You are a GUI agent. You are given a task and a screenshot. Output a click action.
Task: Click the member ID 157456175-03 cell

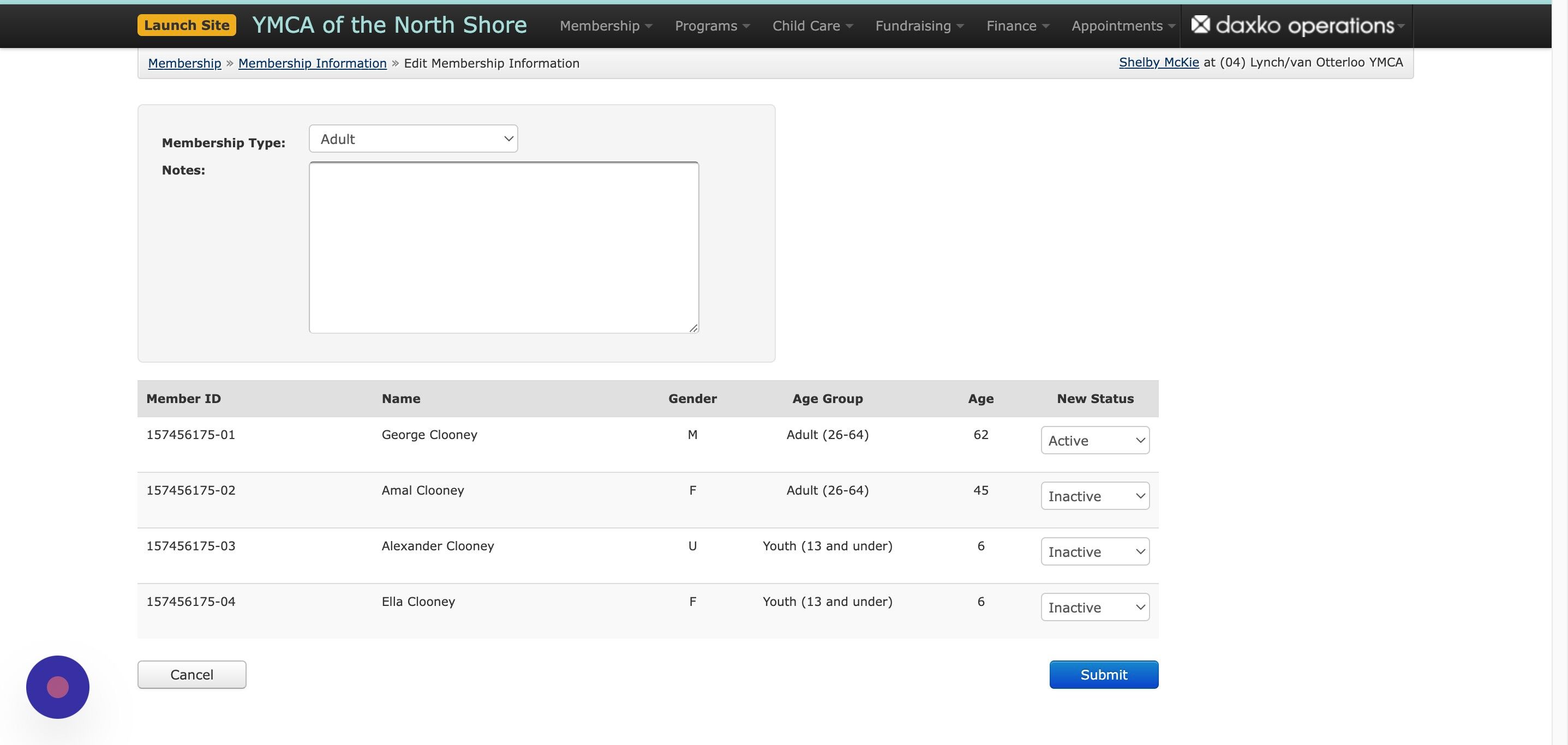[190, 546]
